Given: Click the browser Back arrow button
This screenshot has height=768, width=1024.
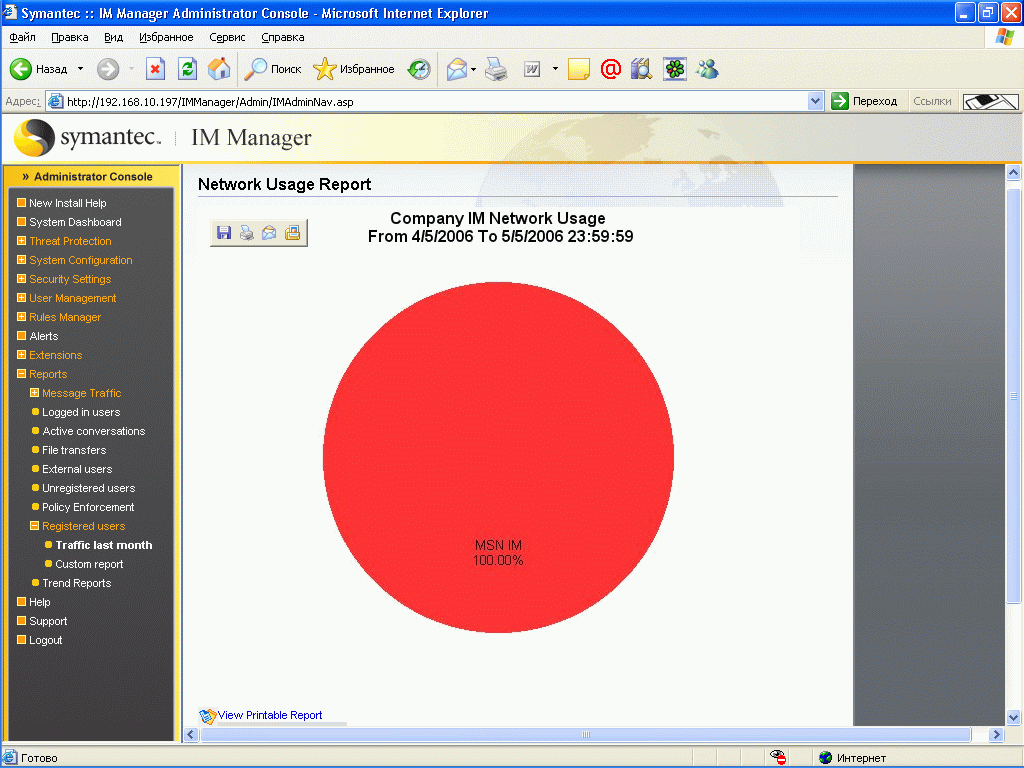Looking at the screenshot, I should point(21,69).
